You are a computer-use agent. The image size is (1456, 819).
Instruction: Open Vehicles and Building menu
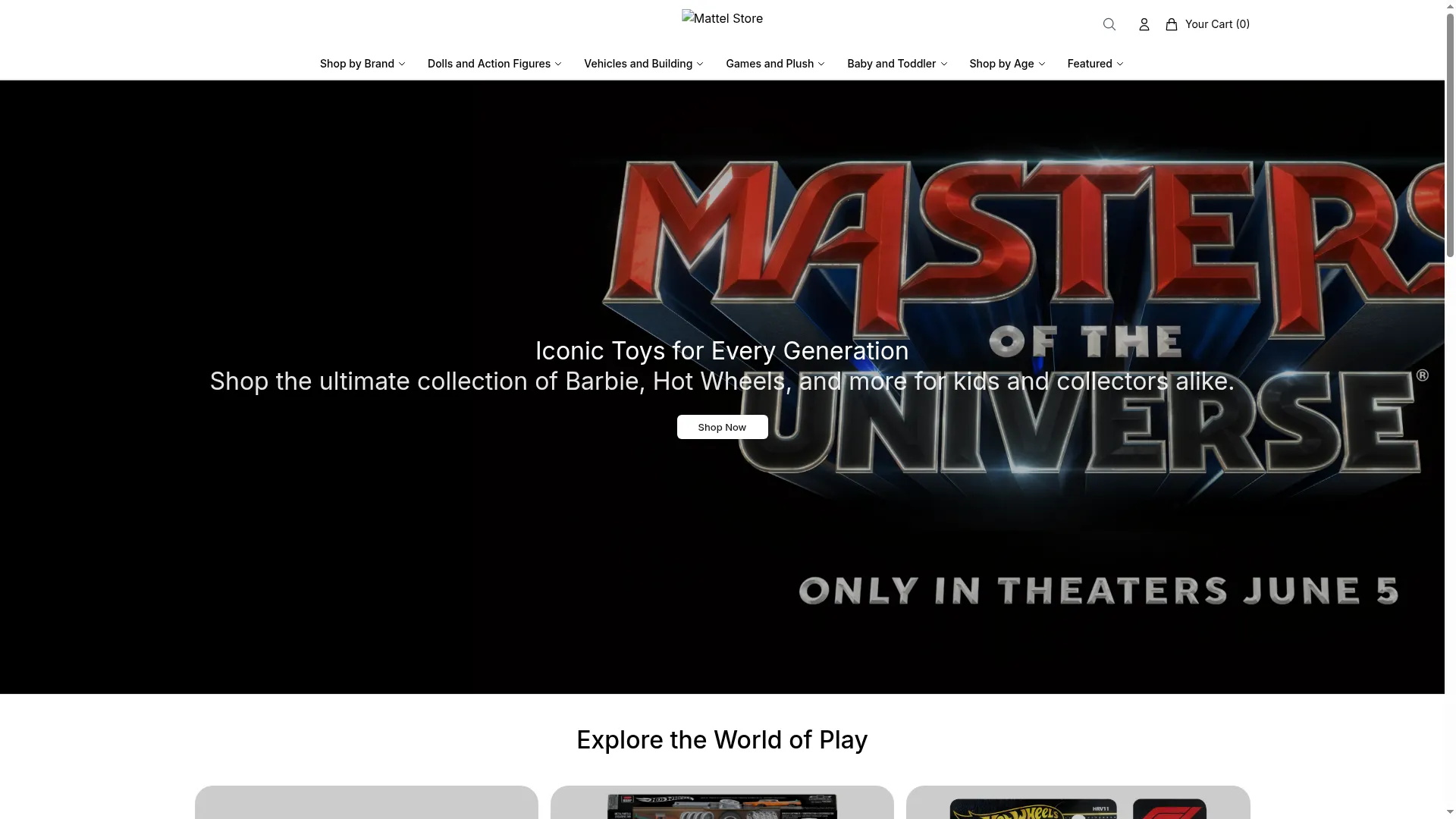(643, 64)
